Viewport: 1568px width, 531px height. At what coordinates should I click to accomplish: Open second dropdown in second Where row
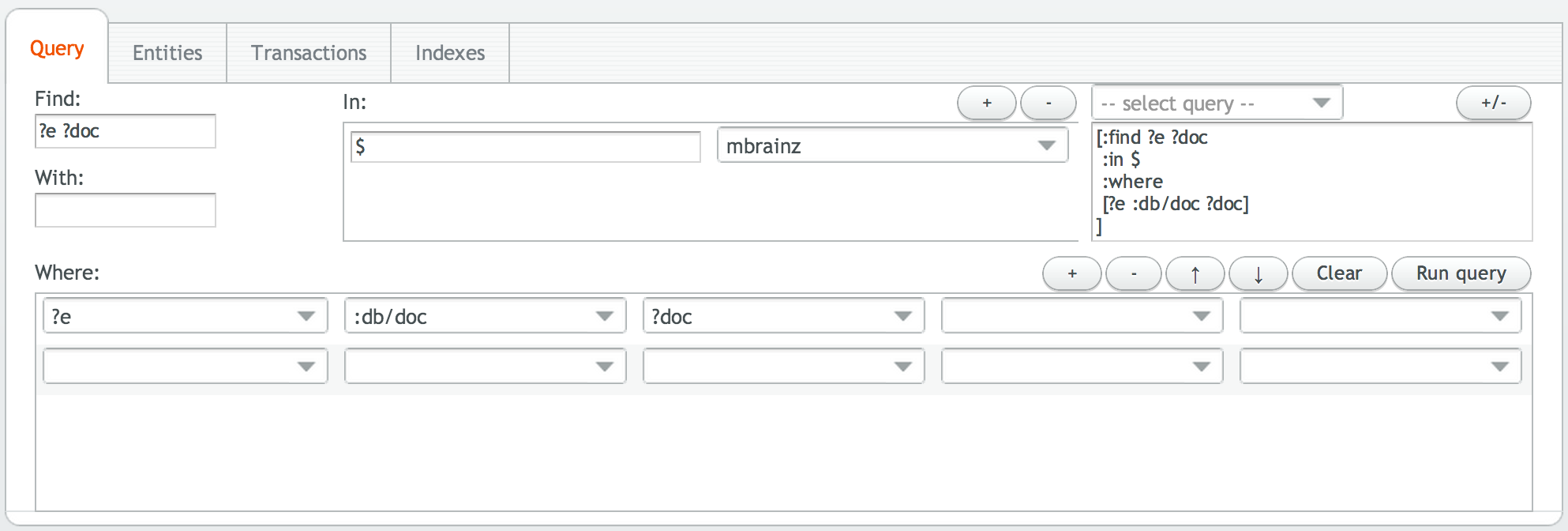486,366
